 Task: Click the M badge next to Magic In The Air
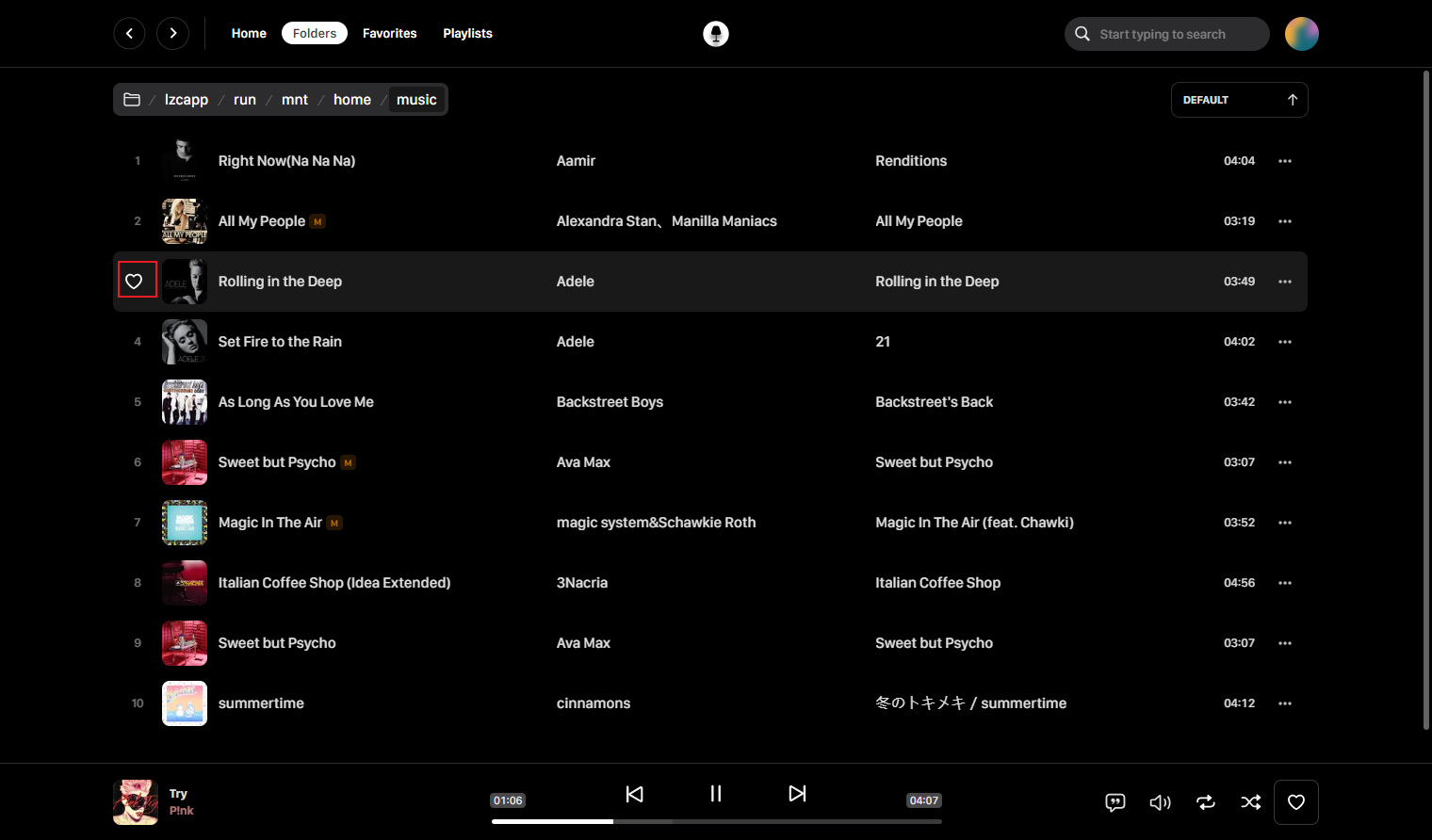click(x=334, y=524)
